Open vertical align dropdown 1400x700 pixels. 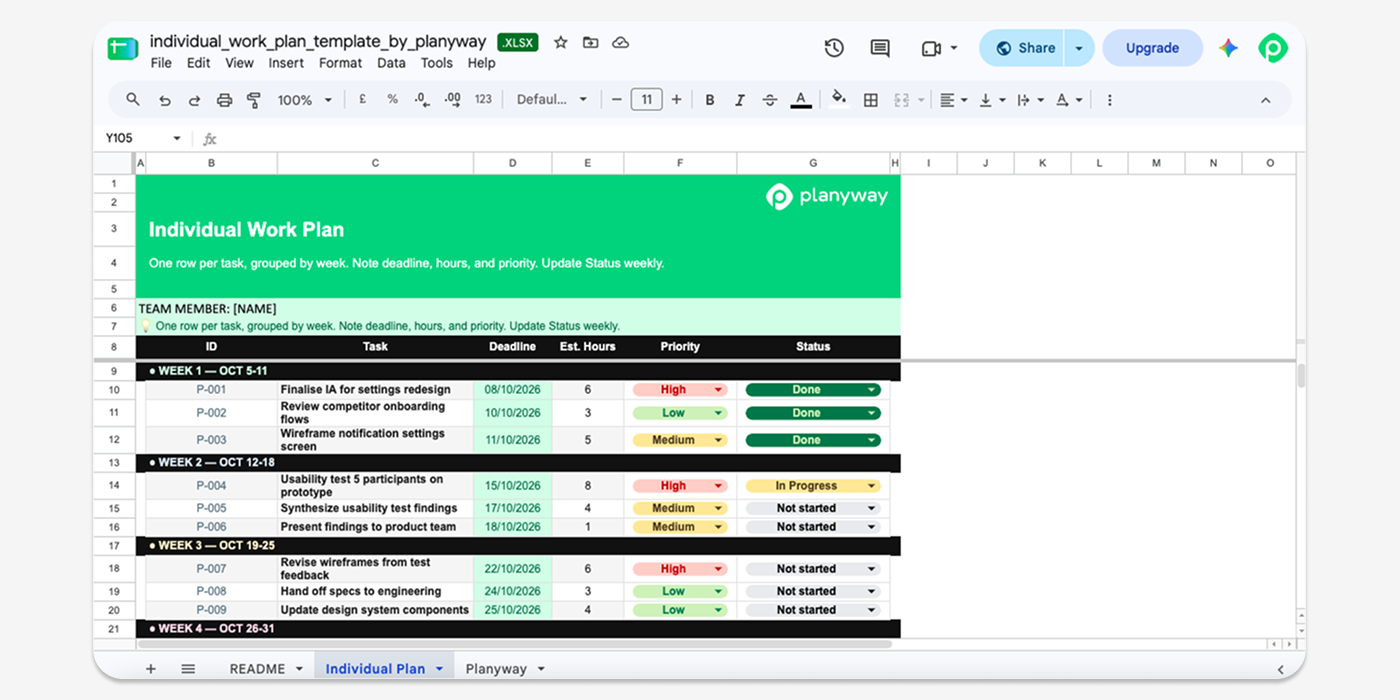(x=993, y=100)
